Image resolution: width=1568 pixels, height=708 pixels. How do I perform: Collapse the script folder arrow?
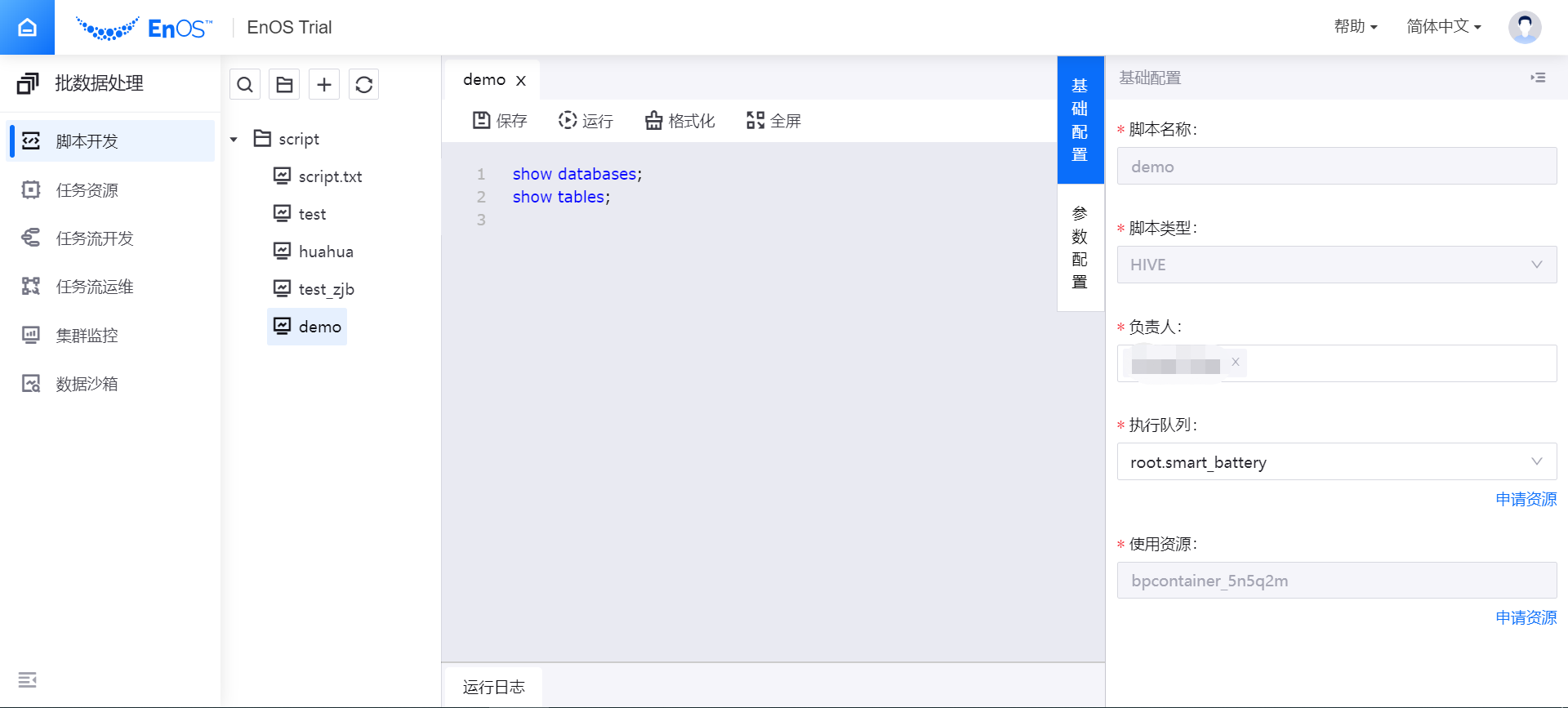tap(234, 140)
